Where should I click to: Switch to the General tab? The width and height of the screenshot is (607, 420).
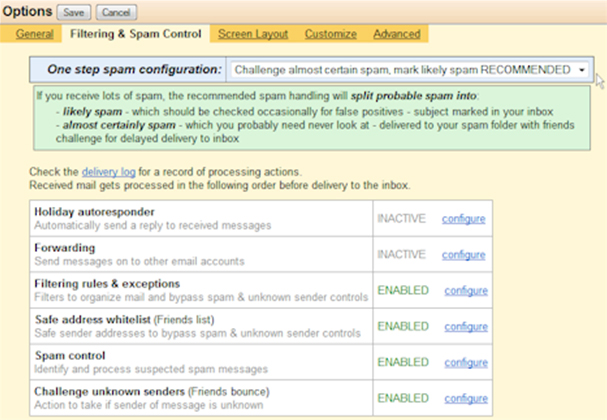click(34, 34)
